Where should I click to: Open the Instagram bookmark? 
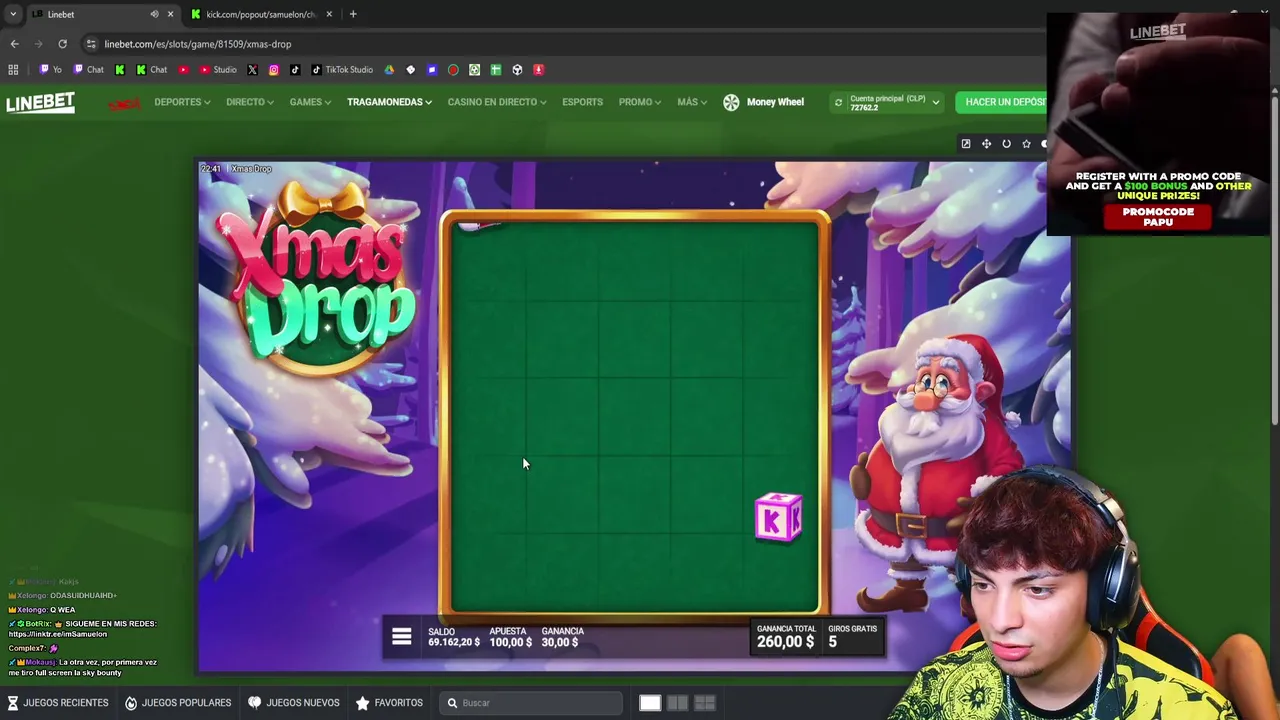pyautogui.click(x=273, y=70)
